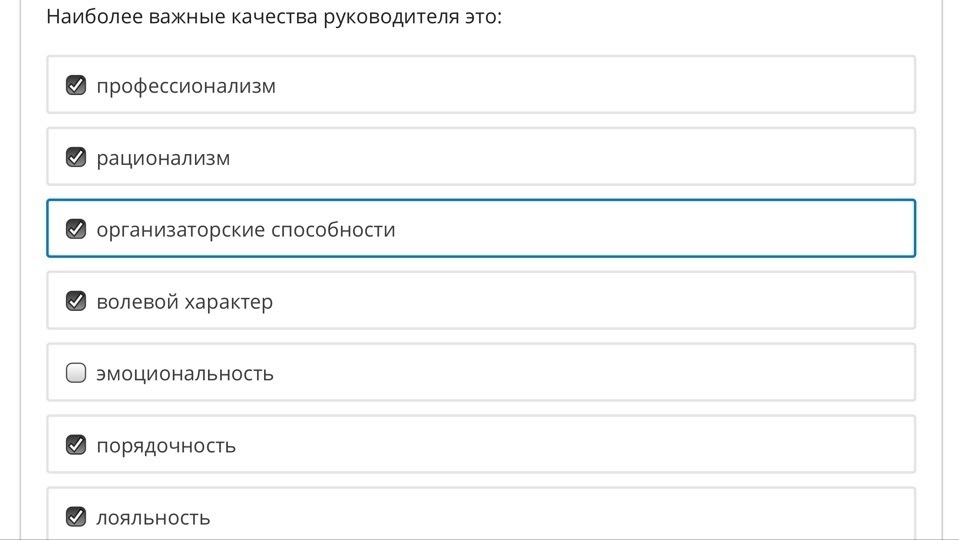Uncheck the рационализм checkbox
This screenshot has height=540, width=959.
(x=76, y=157)
